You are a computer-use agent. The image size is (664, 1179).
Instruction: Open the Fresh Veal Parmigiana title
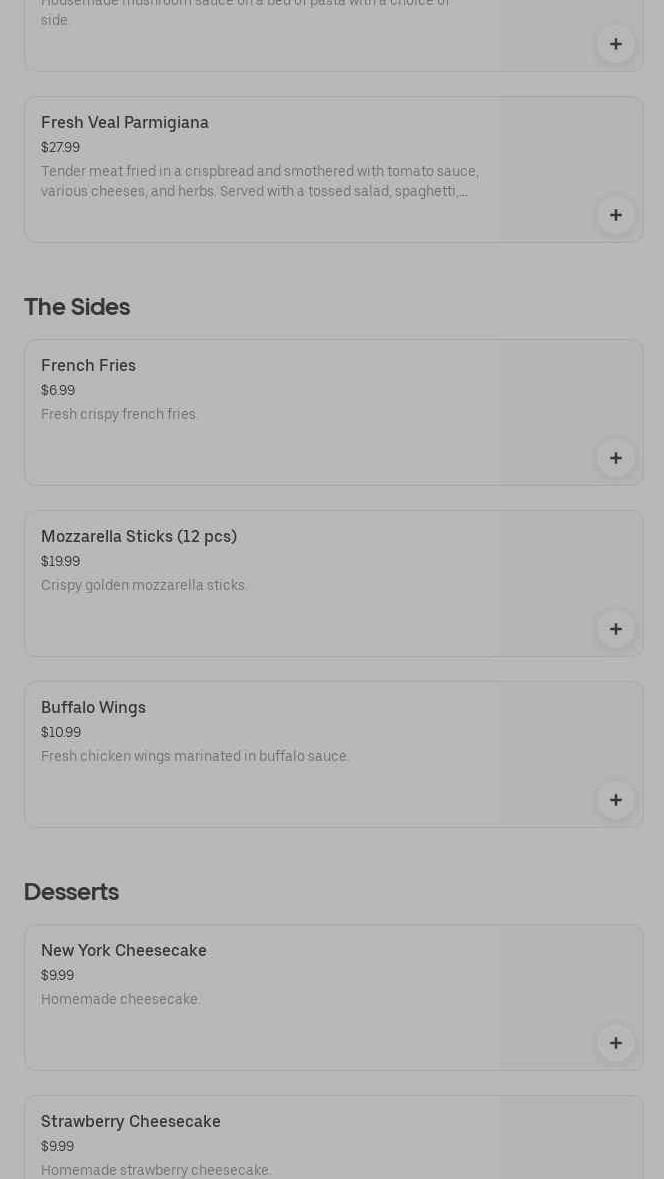tap(125, 123)
